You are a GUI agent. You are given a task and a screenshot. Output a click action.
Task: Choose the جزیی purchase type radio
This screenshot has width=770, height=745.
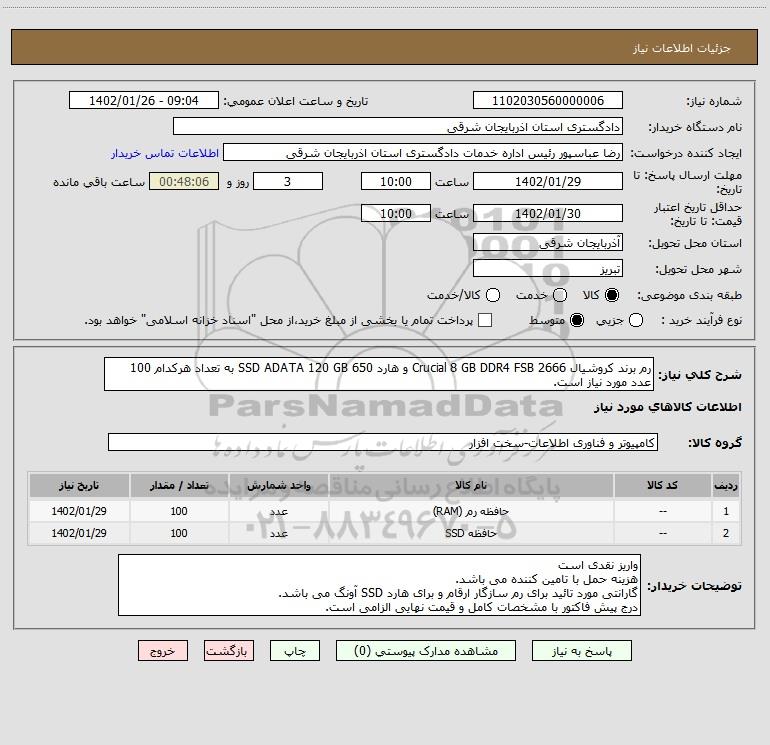click(636, 320)
